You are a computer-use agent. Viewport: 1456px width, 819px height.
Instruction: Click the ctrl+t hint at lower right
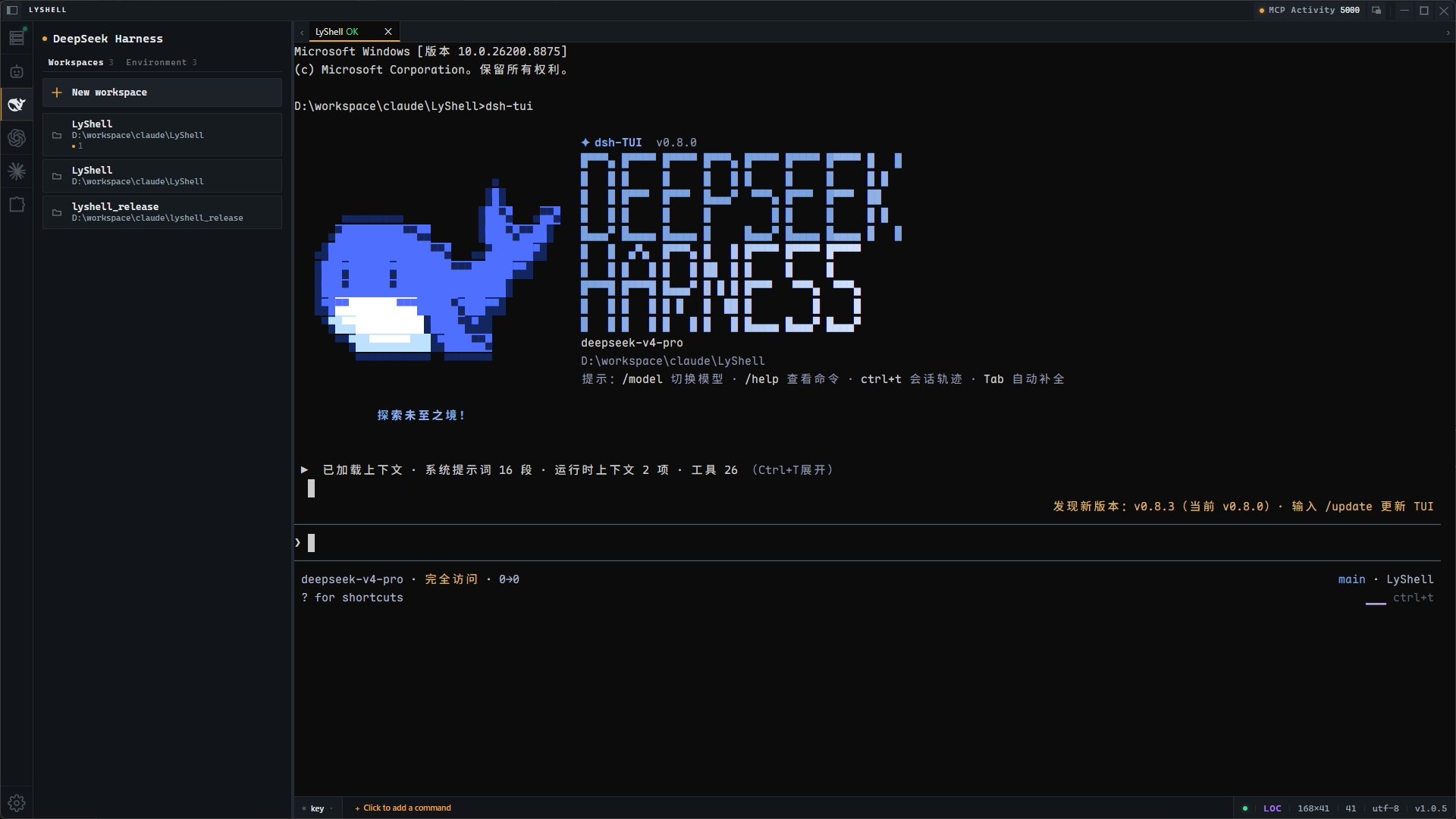1414,598
